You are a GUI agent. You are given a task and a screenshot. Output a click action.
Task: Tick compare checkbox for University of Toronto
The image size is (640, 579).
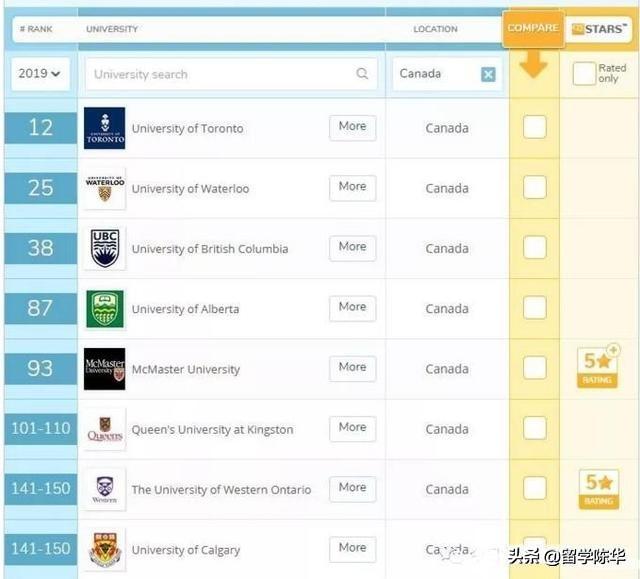click(x=535, y=127)
